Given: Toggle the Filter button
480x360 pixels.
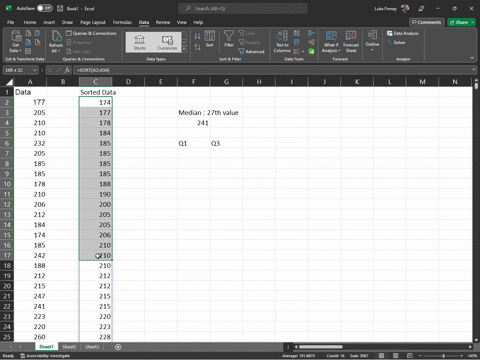Looking at the screenshot, I should (229, 39).
